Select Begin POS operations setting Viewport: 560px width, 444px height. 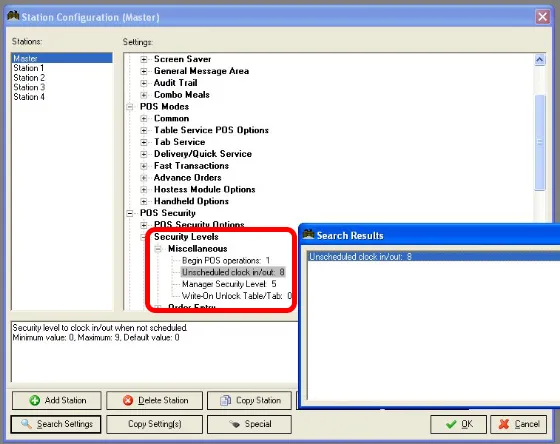(226, 260)
